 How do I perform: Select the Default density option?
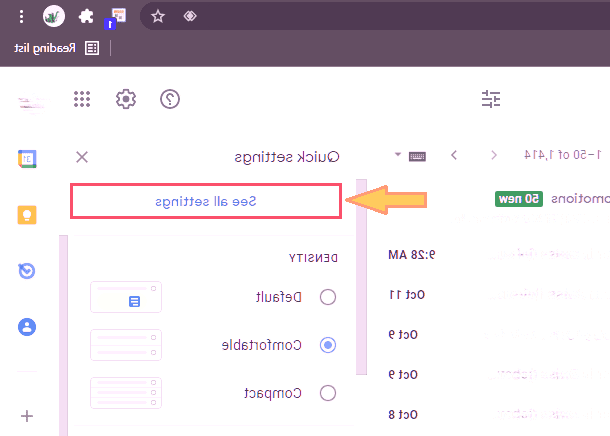(327, 297)
